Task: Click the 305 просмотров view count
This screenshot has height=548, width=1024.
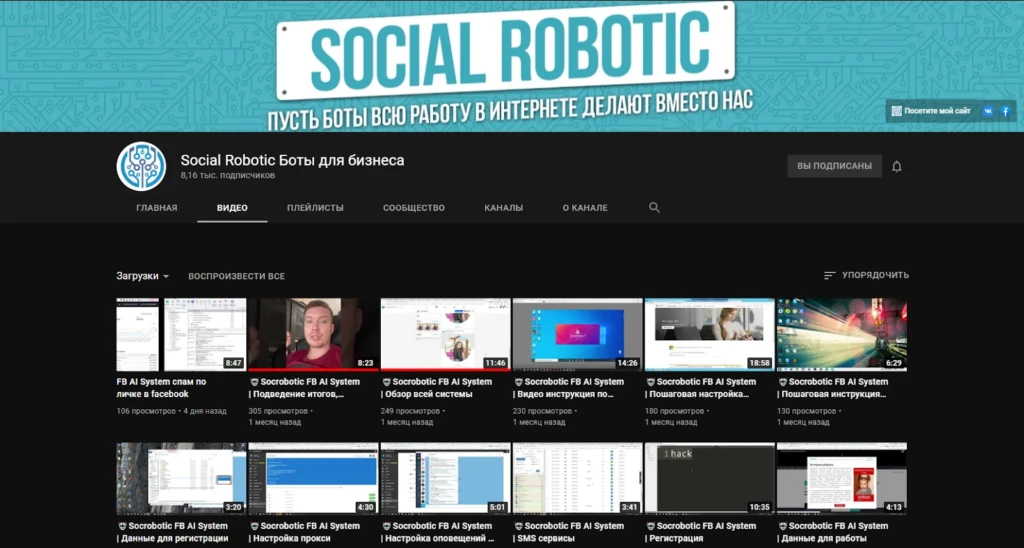Action: pos(278,411)
